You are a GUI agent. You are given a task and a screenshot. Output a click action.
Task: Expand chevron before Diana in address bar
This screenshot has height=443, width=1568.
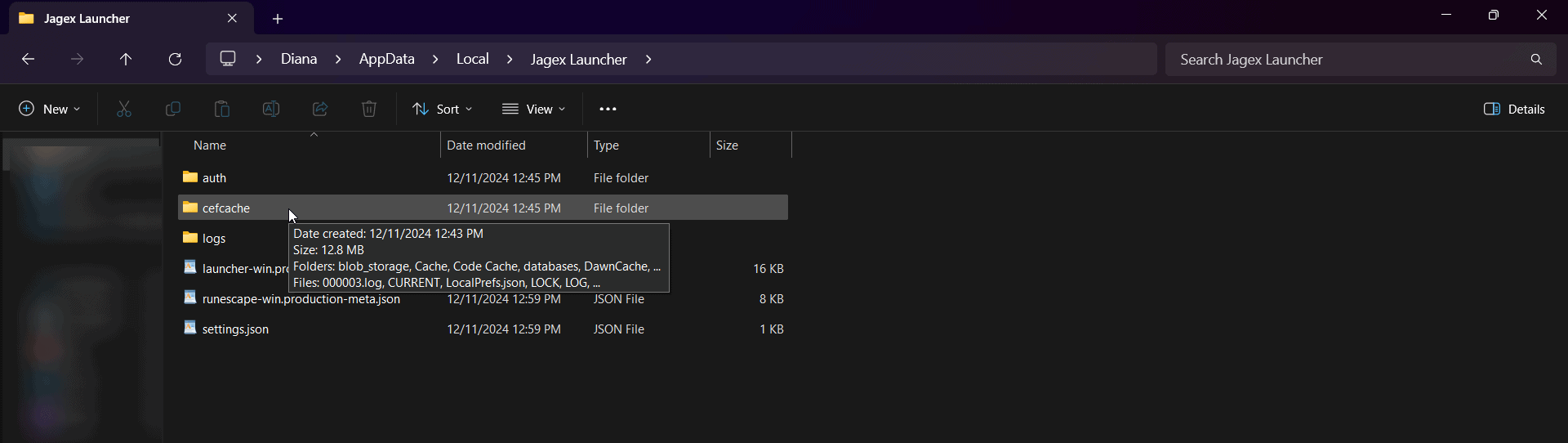coord(259,59)
